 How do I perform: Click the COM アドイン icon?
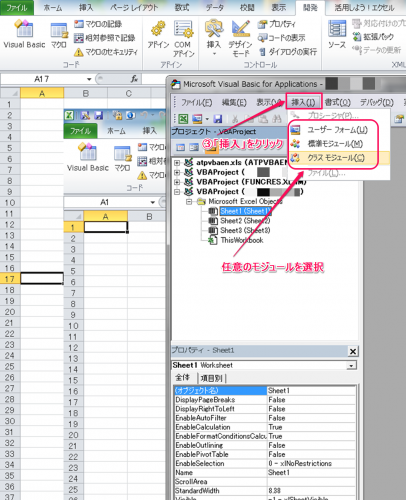tap(183, 38)
